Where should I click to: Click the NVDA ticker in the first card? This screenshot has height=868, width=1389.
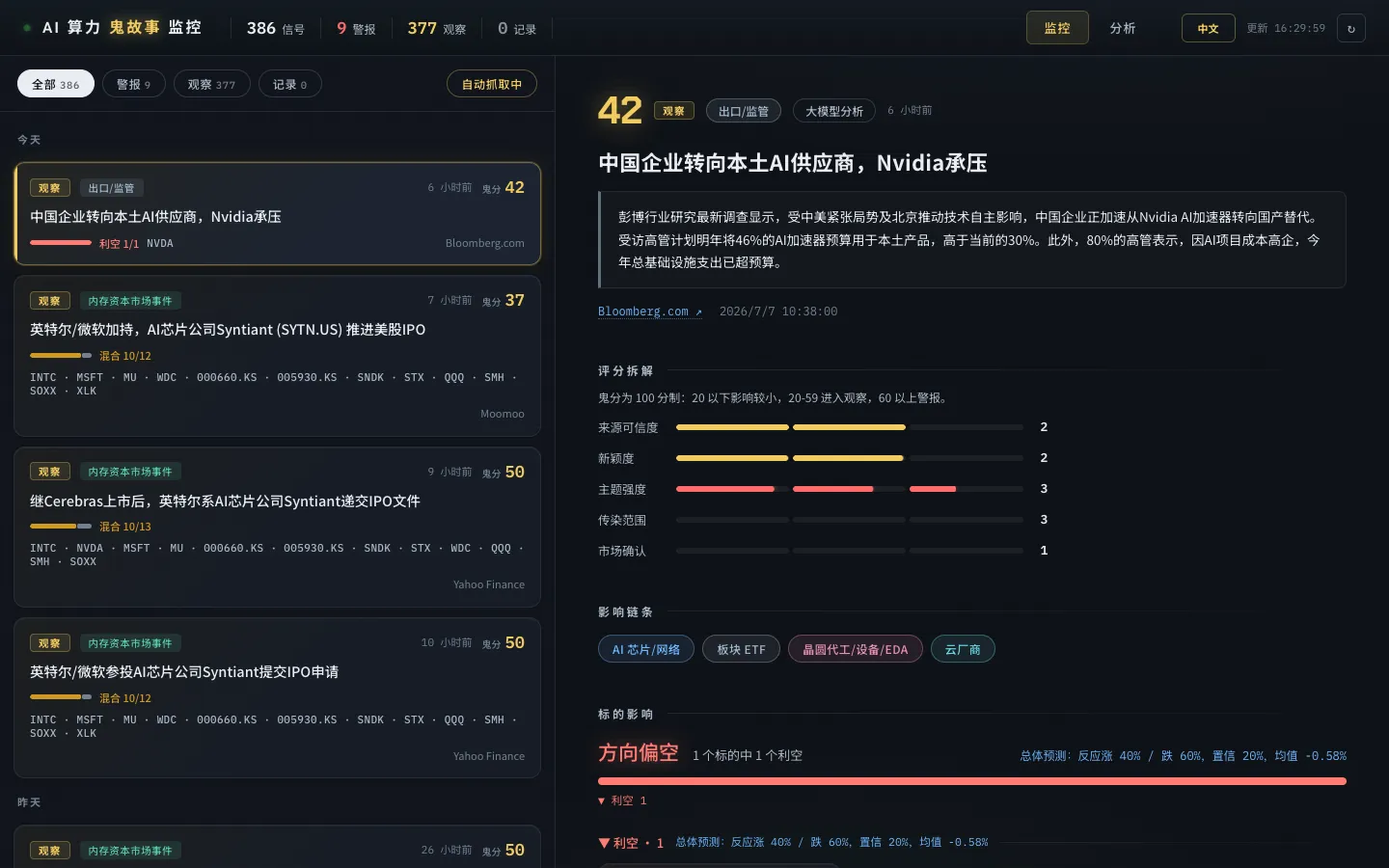[x=160, y=243]
